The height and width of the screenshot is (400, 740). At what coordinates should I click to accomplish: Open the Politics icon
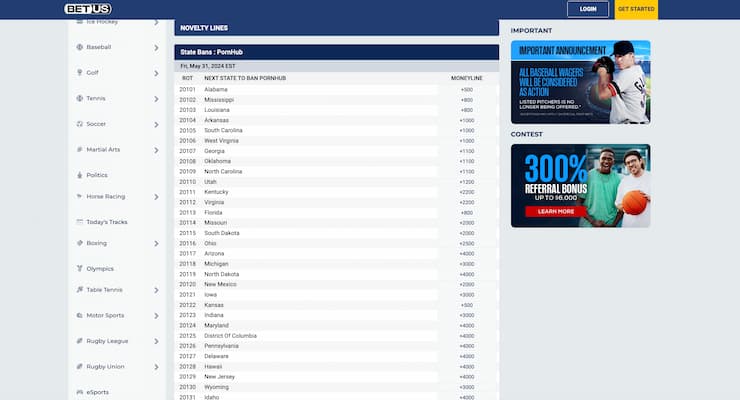[x=79, y=175]
